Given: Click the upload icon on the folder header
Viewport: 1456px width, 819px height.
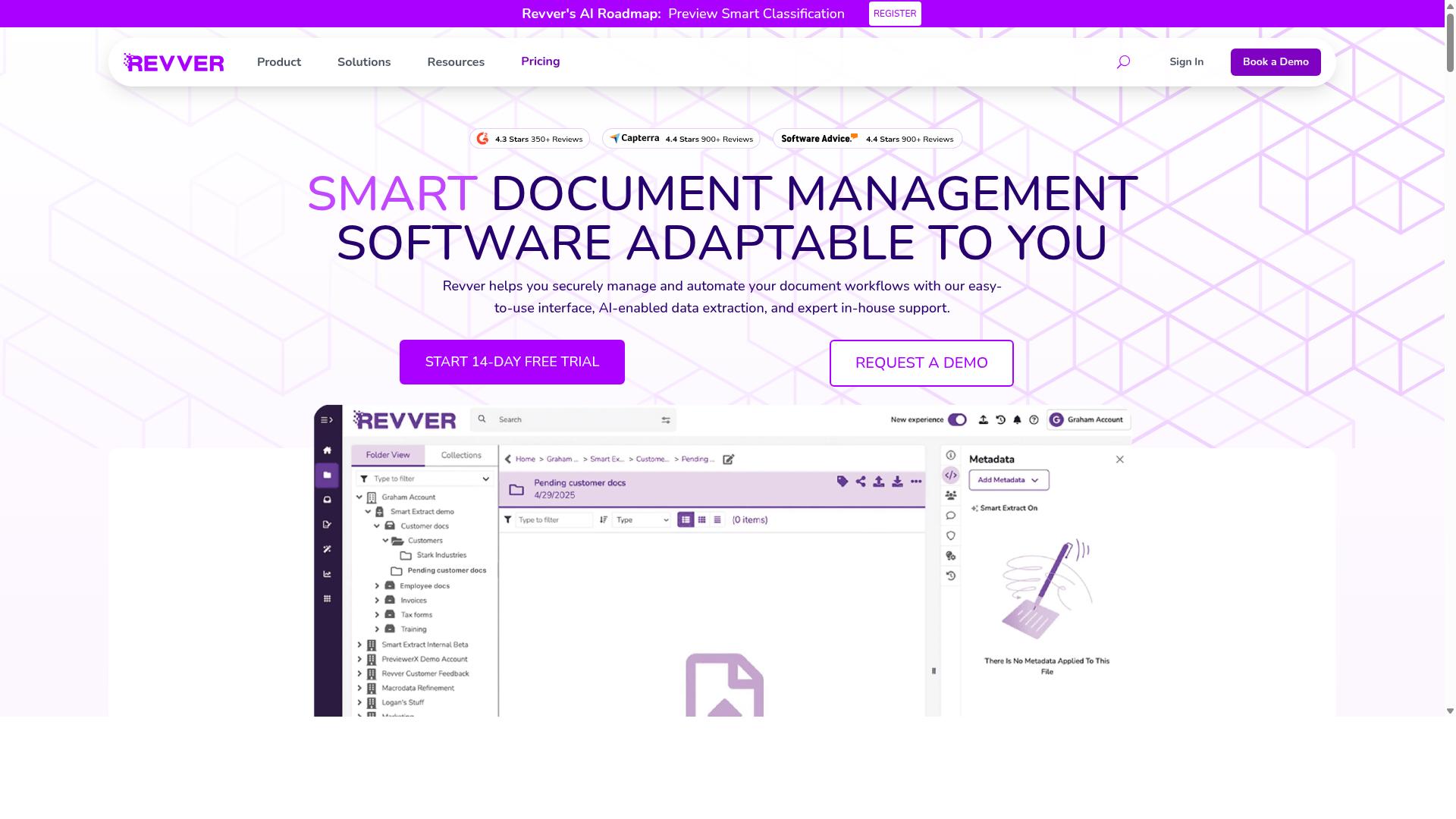Looking at the screenshot, I should pos(879,482).
